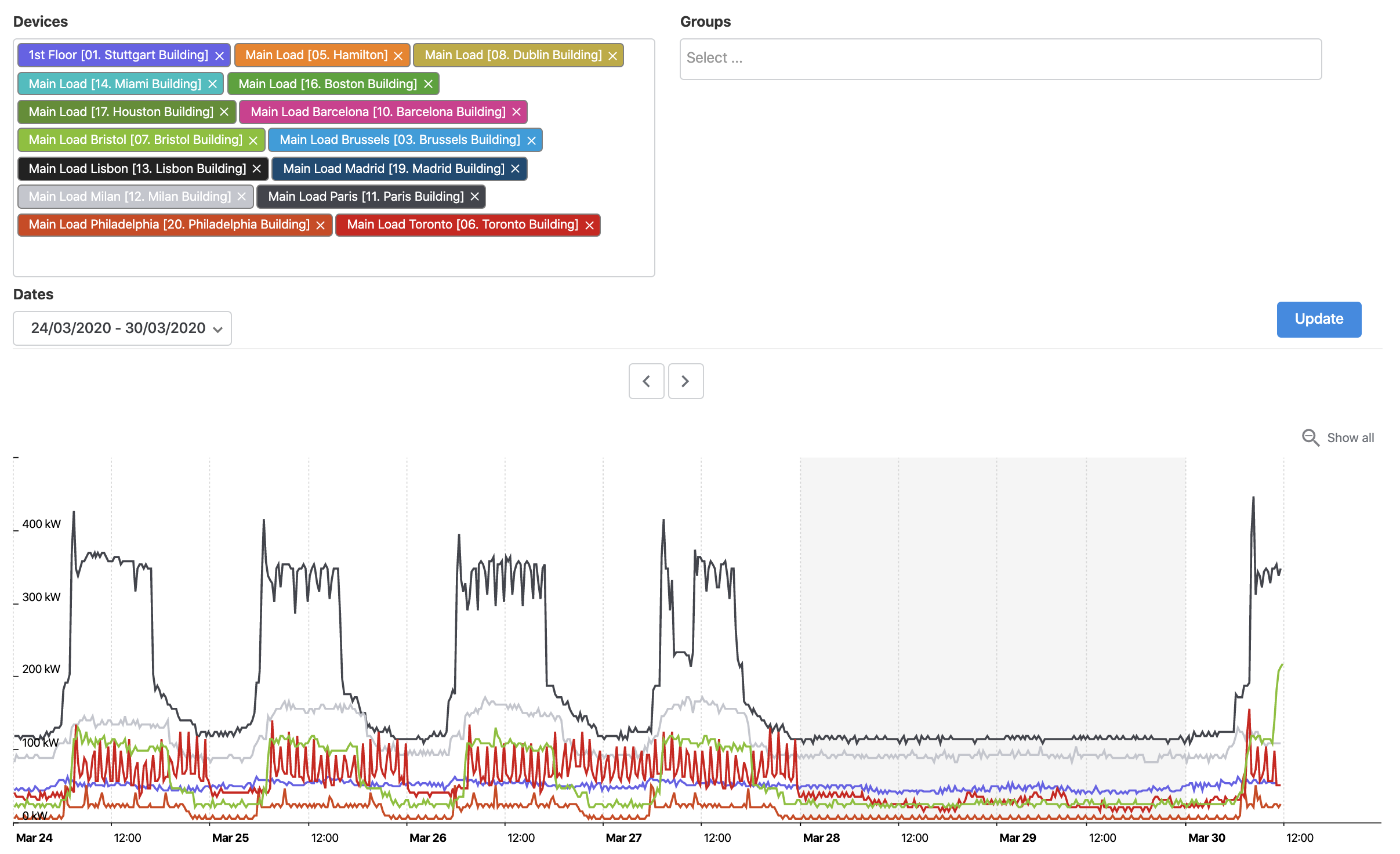The image size is (1400, 854).
Task: Remove Main Load Lisbon device tag
Action: pyautogui.click(x=256, y=169)
